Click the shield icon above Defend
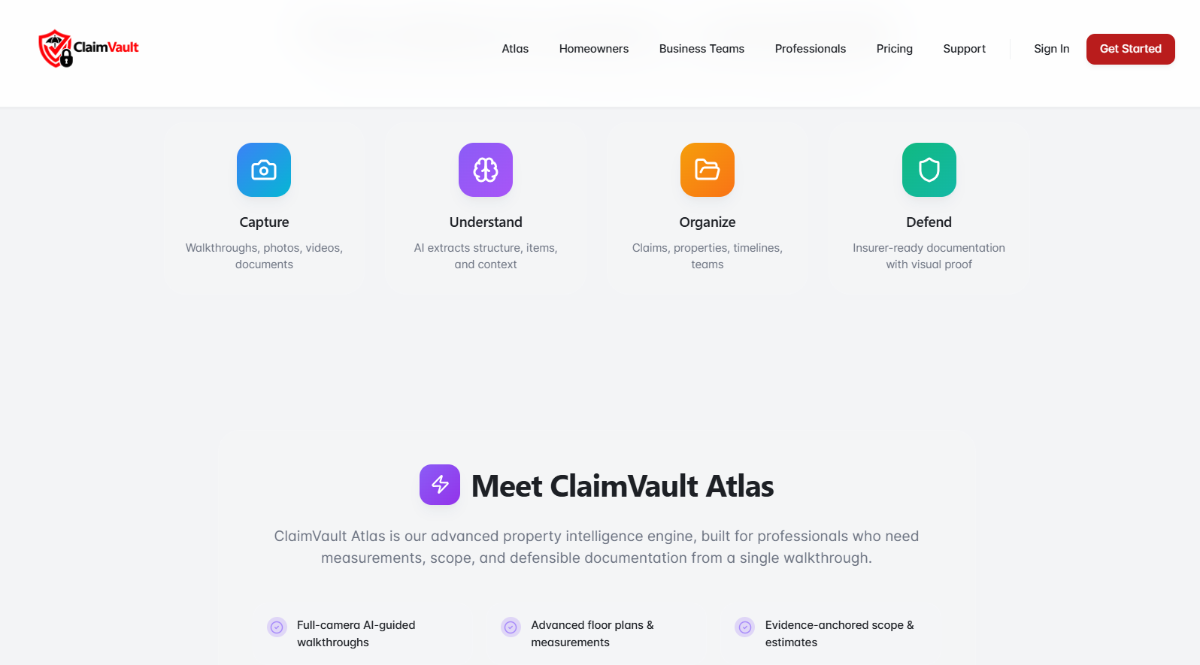 point(928,170)
